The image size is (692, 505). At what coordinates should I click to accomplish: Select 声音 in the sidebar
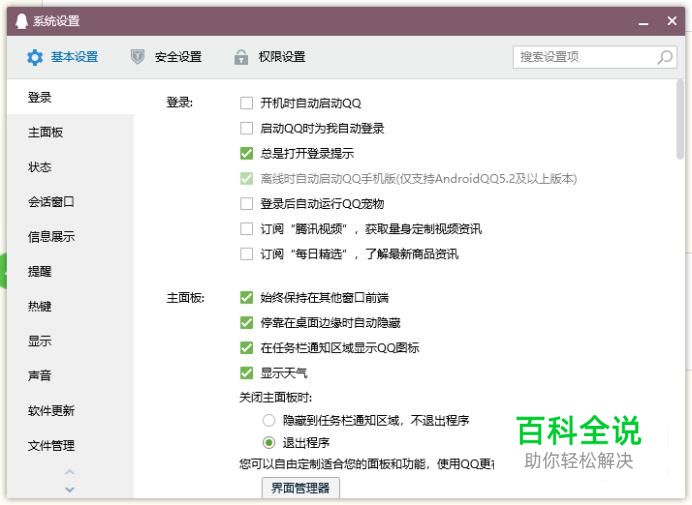point(70,376)
